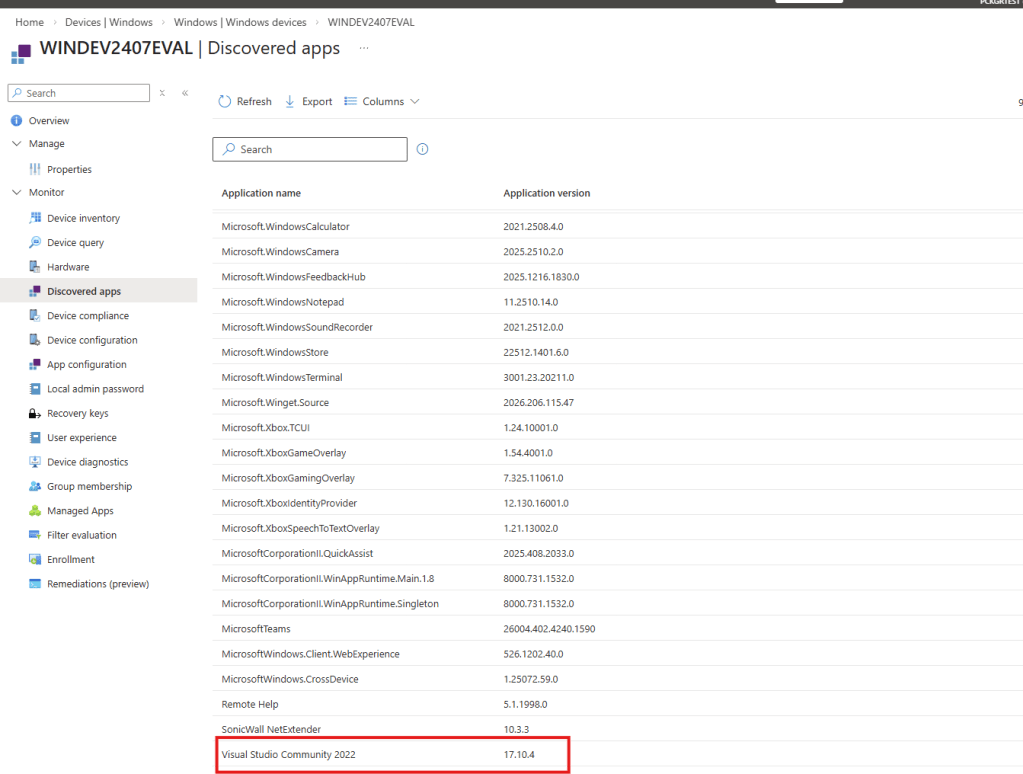Open the Hardware menu item

[x=68, y=267]
